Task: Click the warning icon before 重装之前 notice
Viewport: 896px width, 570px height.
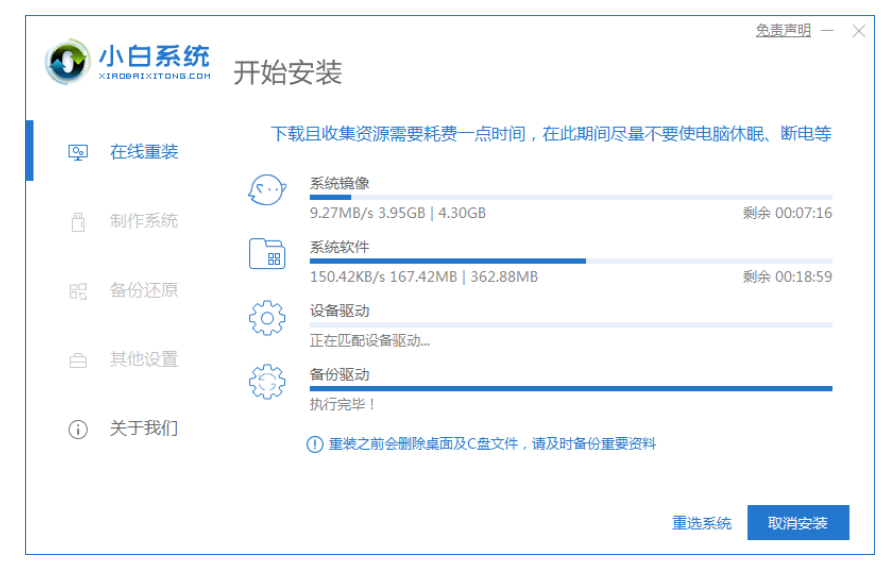Action: 314,444
